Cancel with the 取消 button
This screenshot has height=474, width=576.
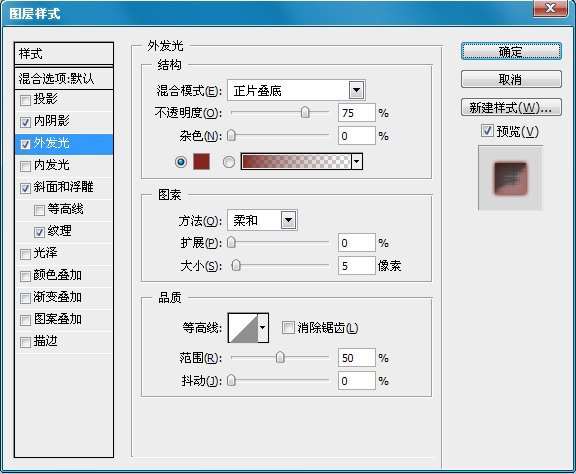pos(511,79)
